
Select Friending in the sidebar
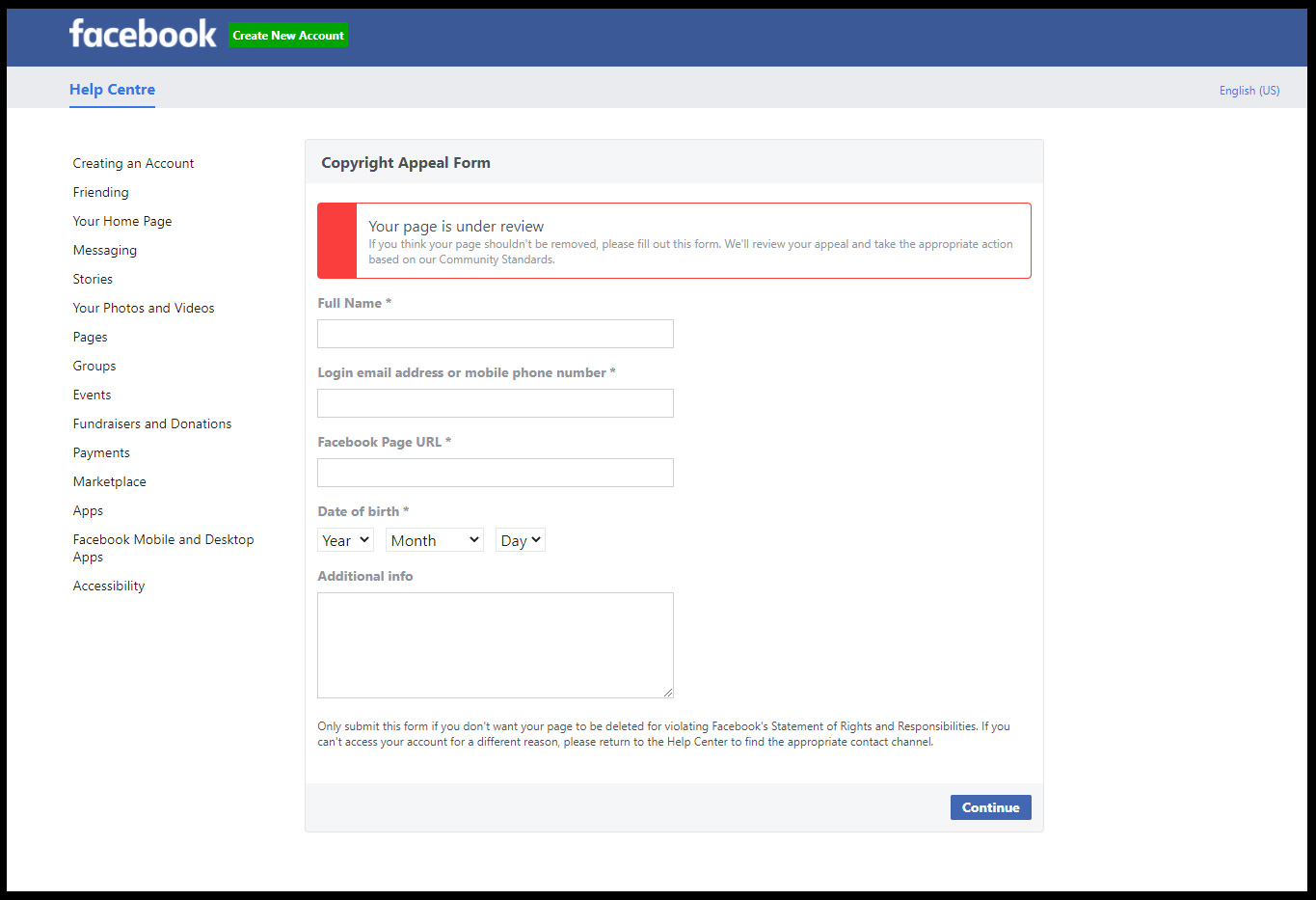click(100, 193)
